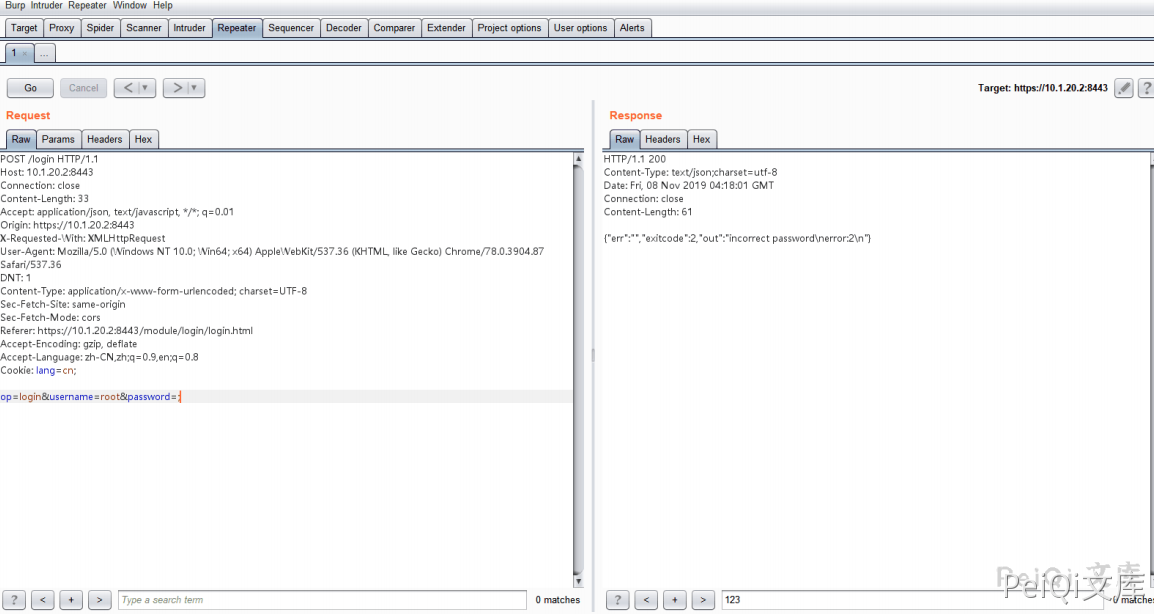
Task: Show request Params tab
Action: [x=58, y=140]
